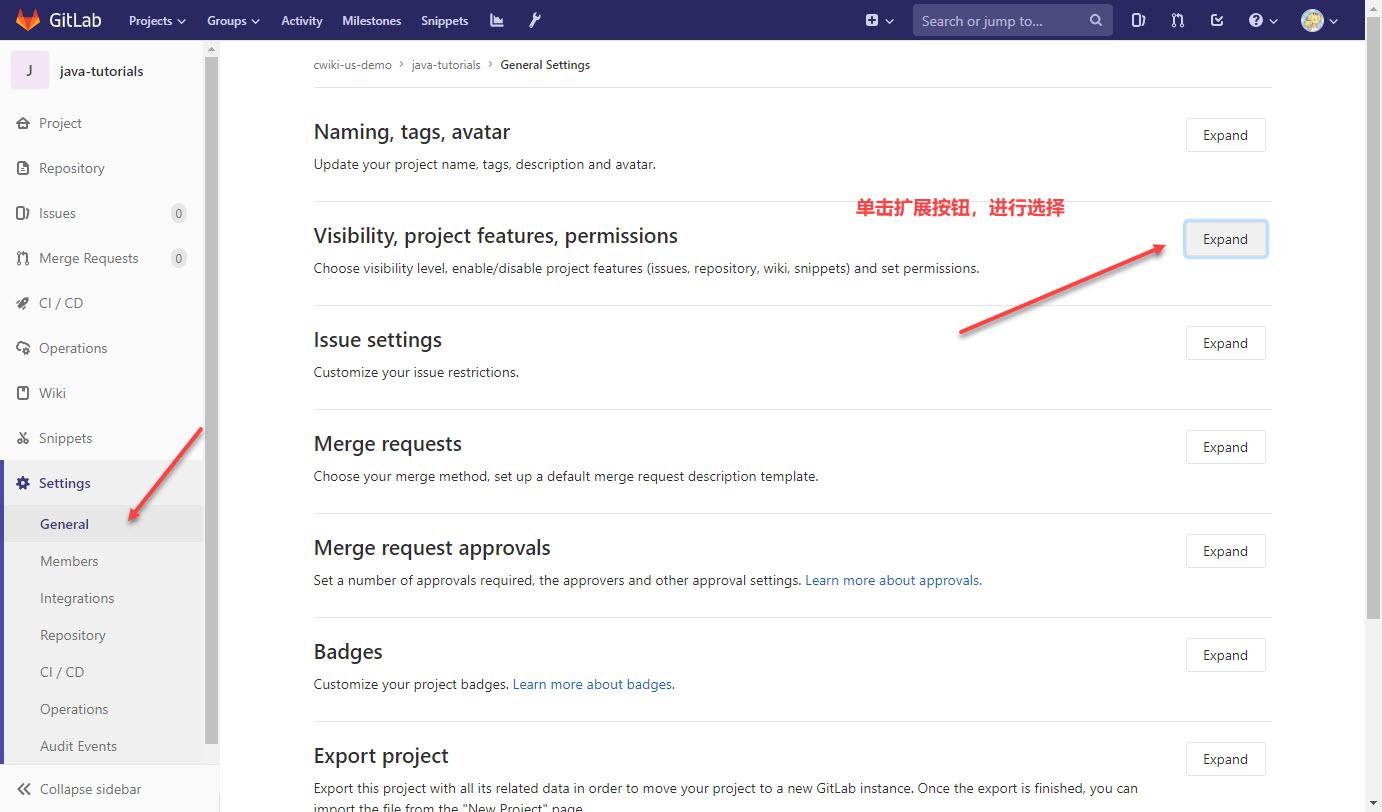1382x812 pixels.
Task: Open the new item plus dropdown
Action: pos(878,19)
